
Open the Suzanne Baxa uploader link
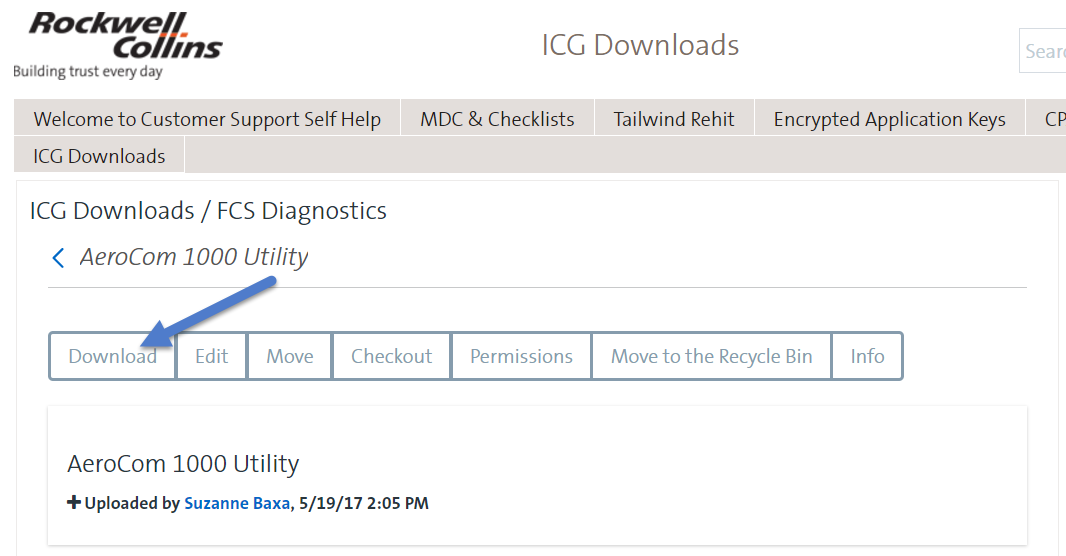pos(237,503)
